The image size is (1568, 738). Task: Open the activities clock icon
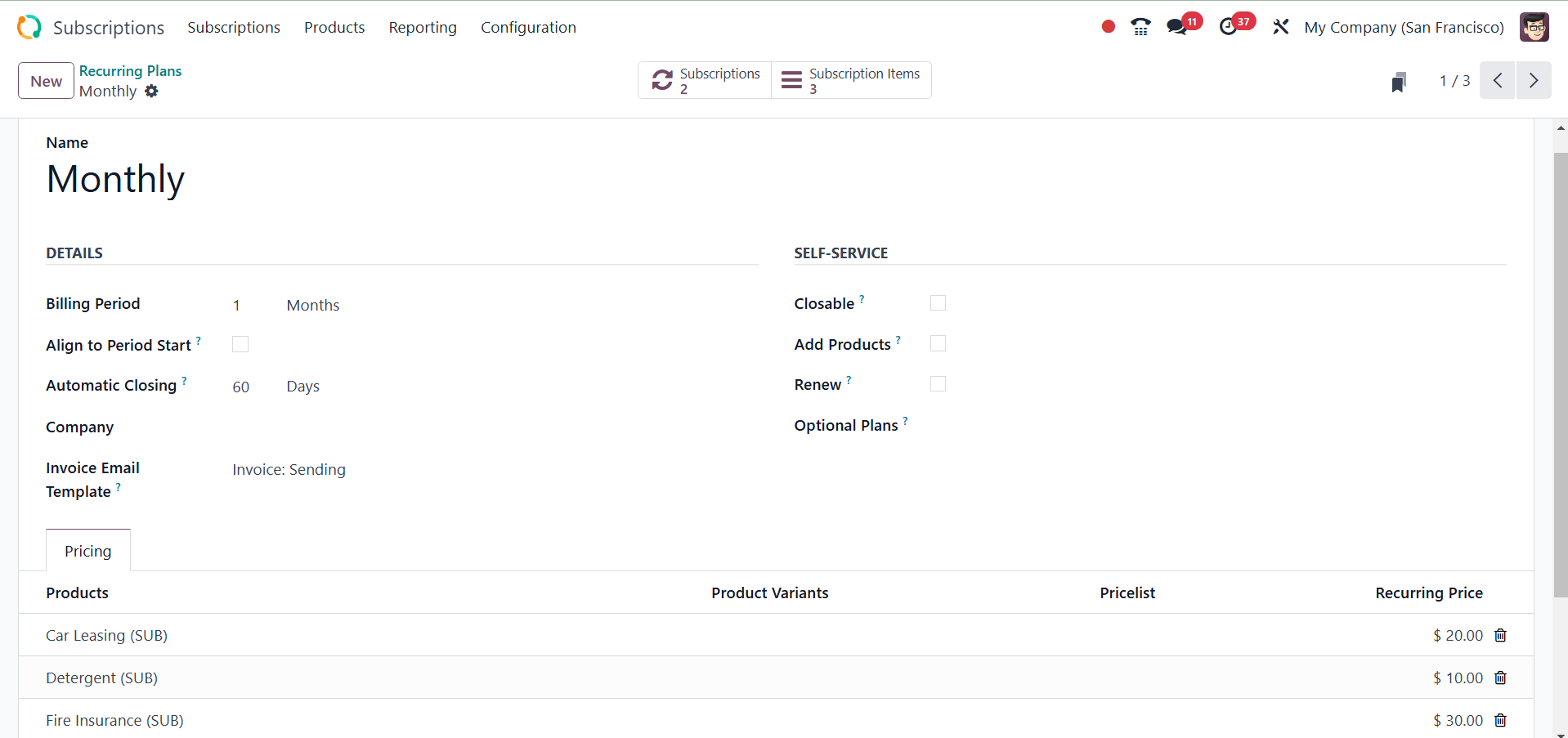pos(1228,27)
